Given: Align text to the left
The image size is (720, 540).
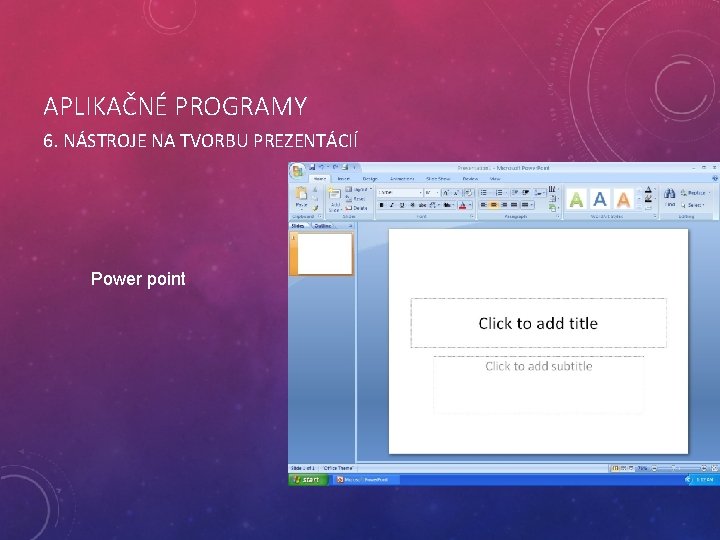Looking at the screenshot, I should pos(483,205).
